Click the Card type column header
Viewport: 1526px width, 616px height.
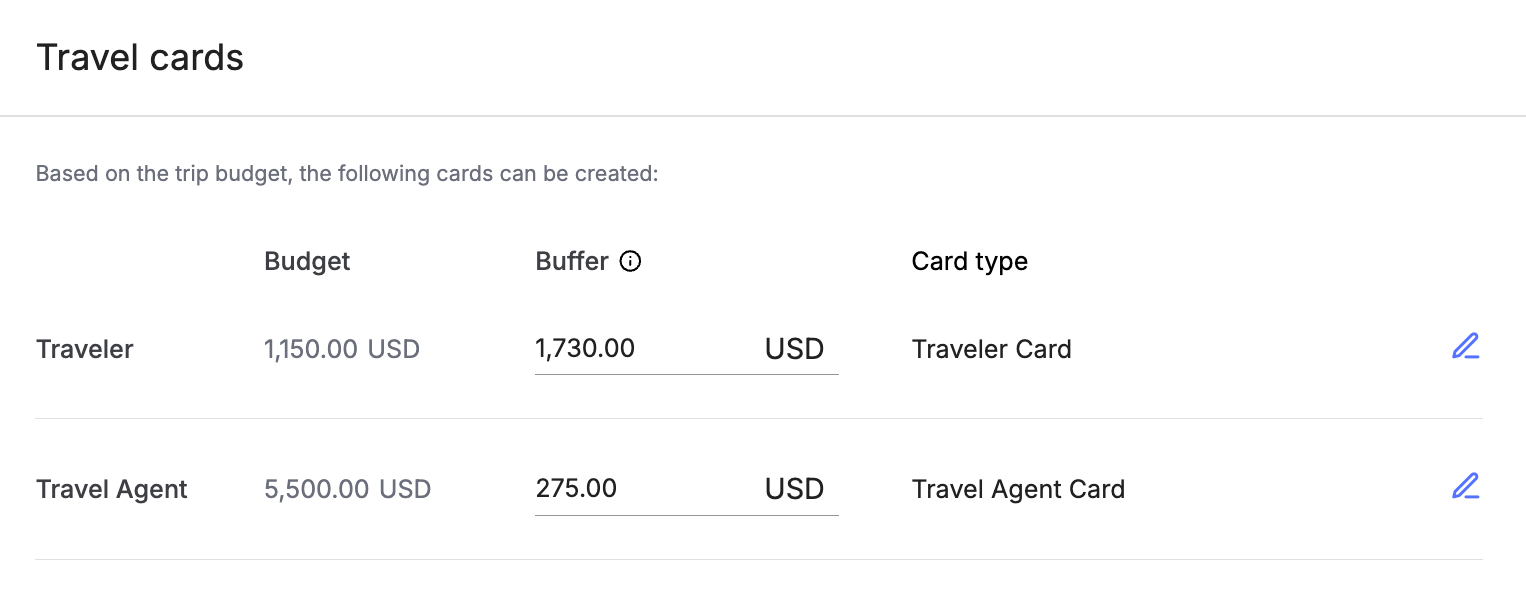970,262
